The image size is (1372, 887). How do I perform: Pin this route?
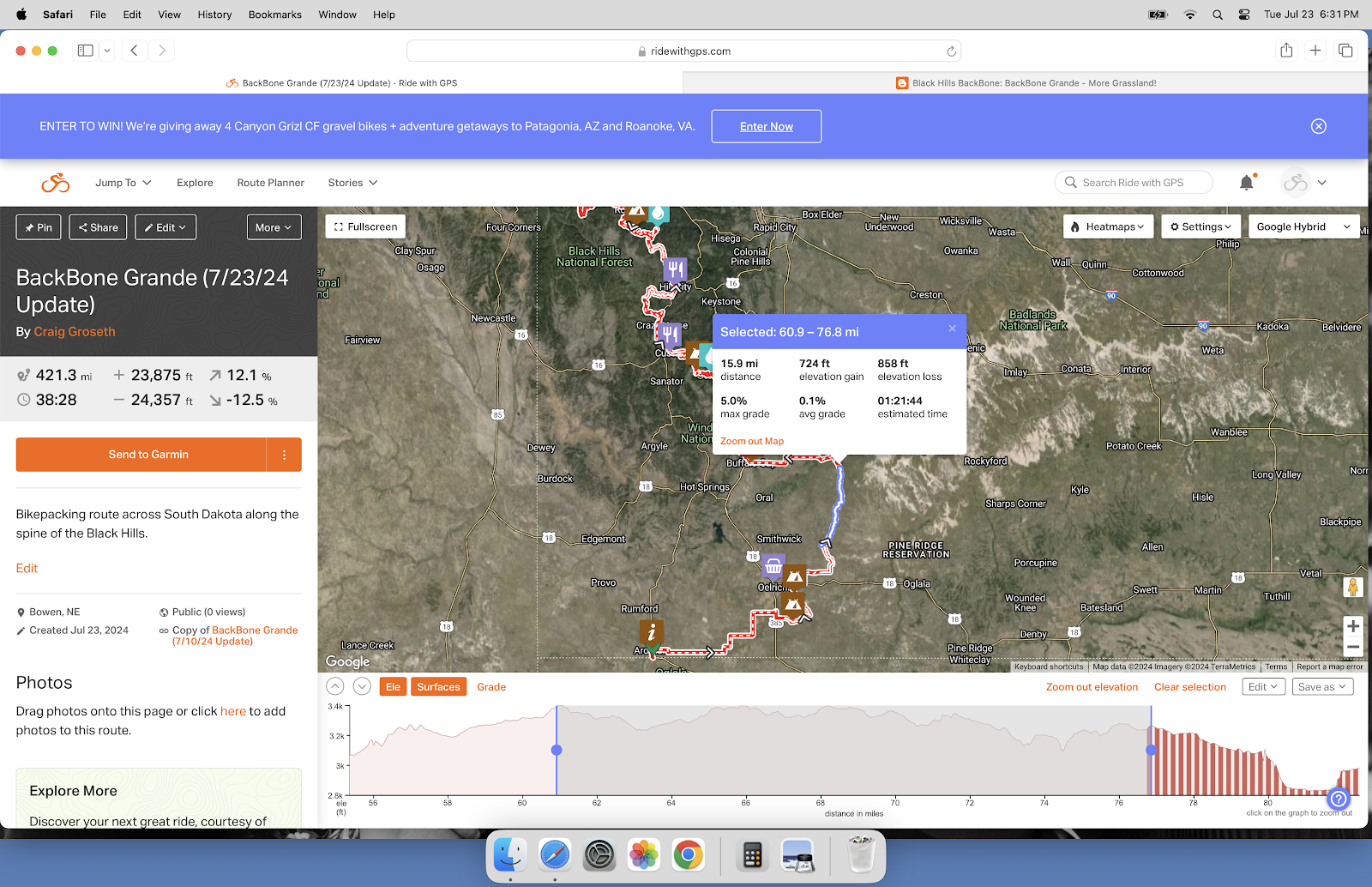(39, 227)
